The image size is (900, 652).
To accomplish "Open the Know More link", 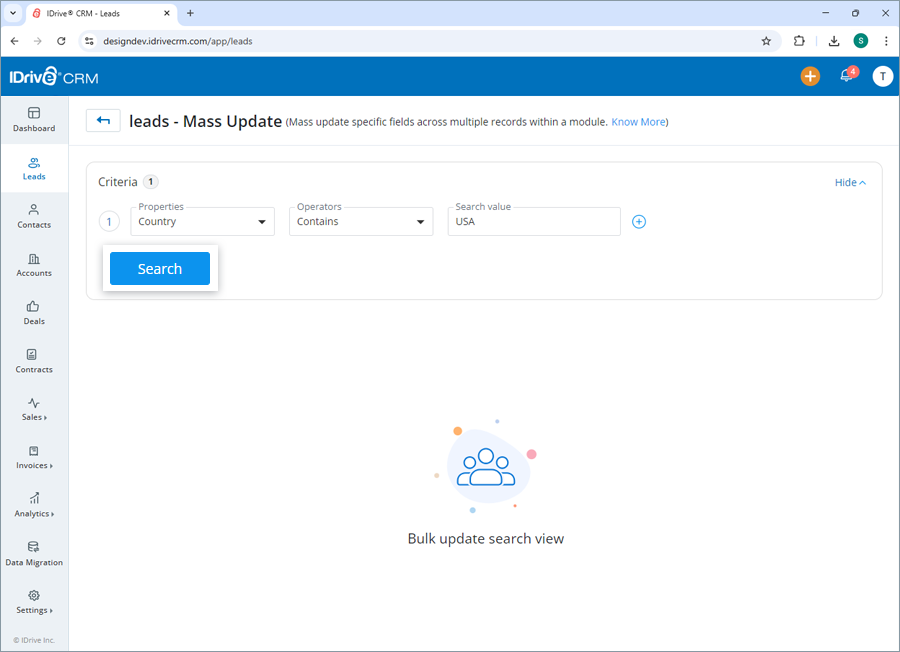I will coord(638,121).
